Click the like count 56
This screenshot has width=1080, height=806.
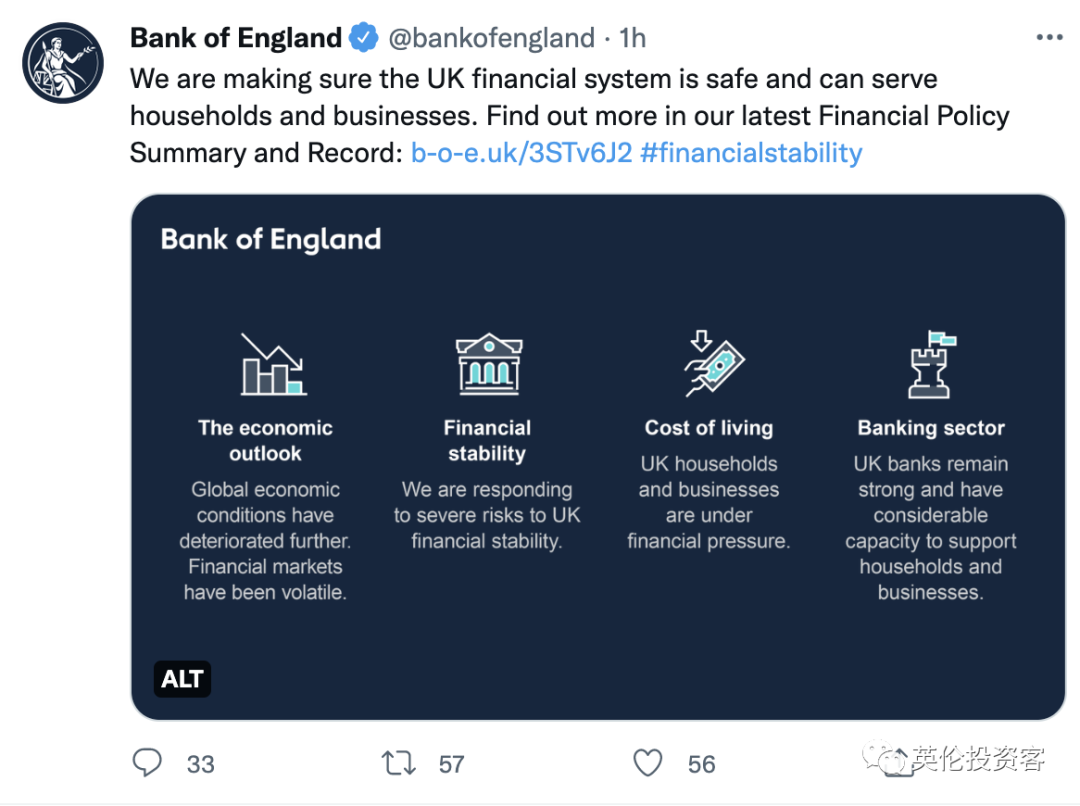(x=701, y=764)
